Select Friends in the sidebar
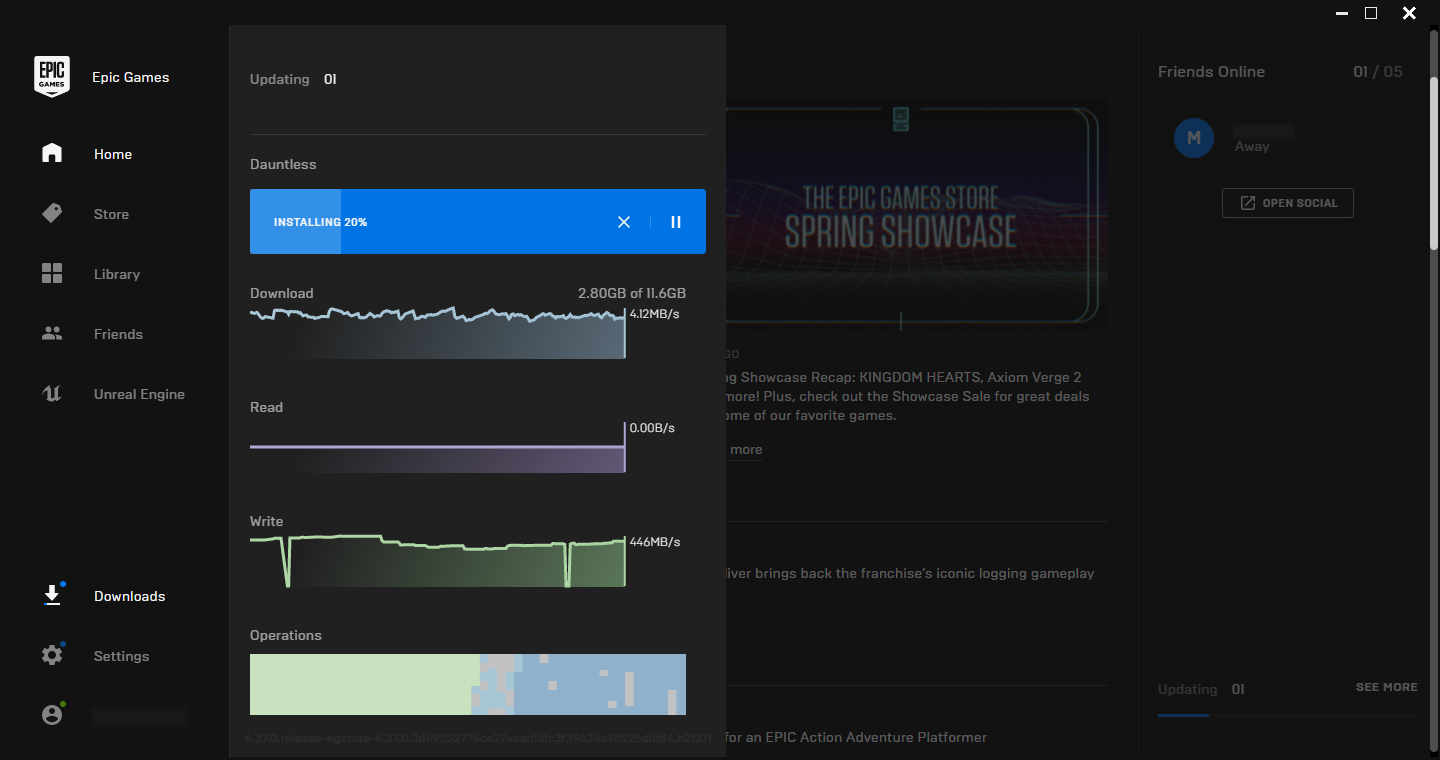The width and height of the screenshot is (1440, 760). [x=118, y=334]
